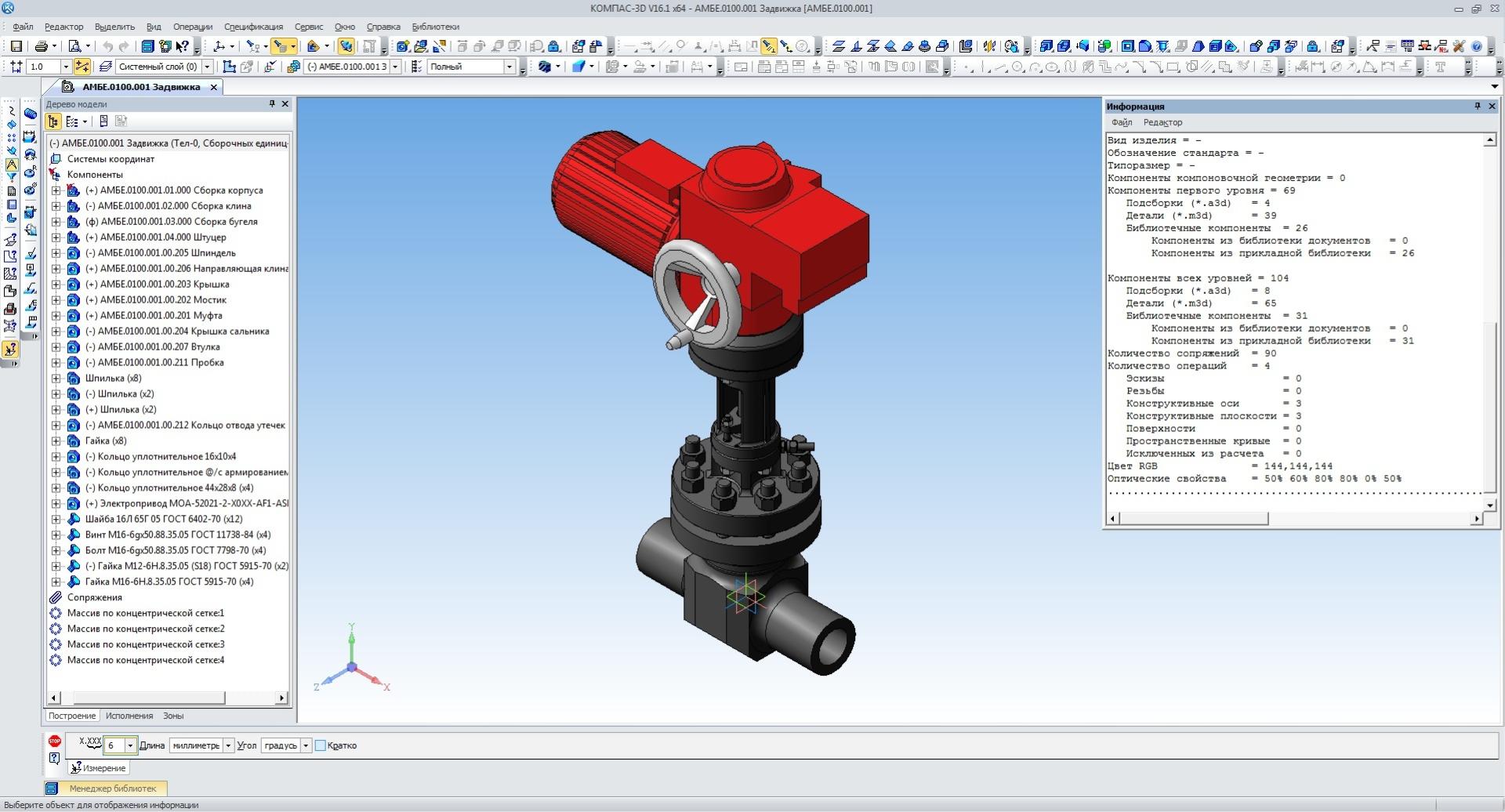
Task: Pin the Информация panel with pushpin
Action: pyautogui.click(x=1477, y=106)
